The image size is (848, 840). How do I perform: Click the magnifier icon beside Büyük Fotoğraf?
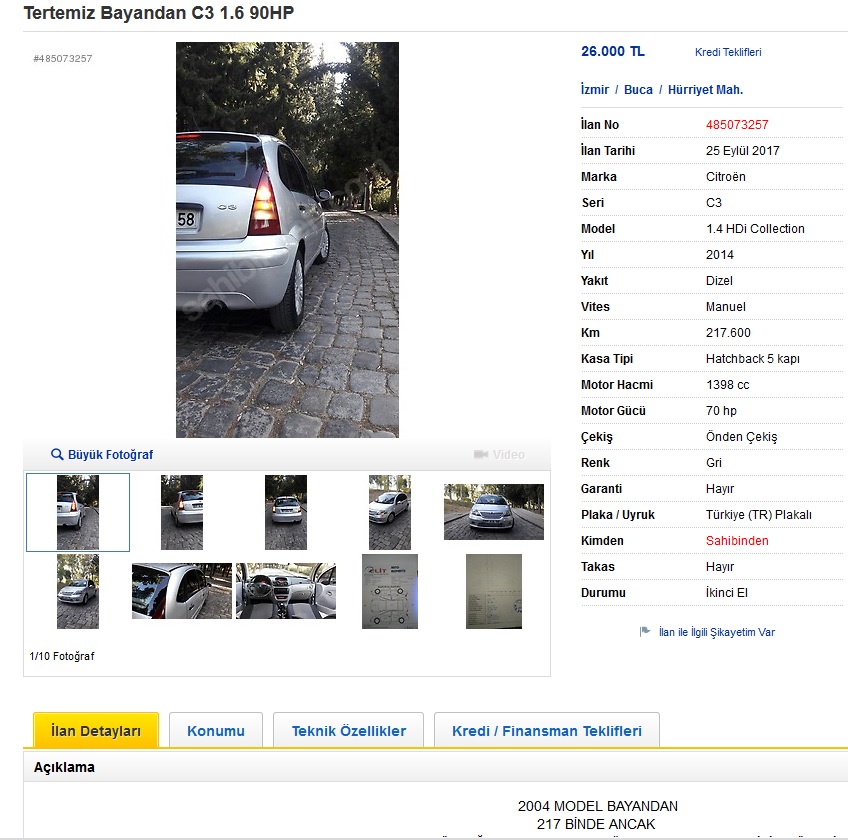pyautogui.click(x=57, y=454)
